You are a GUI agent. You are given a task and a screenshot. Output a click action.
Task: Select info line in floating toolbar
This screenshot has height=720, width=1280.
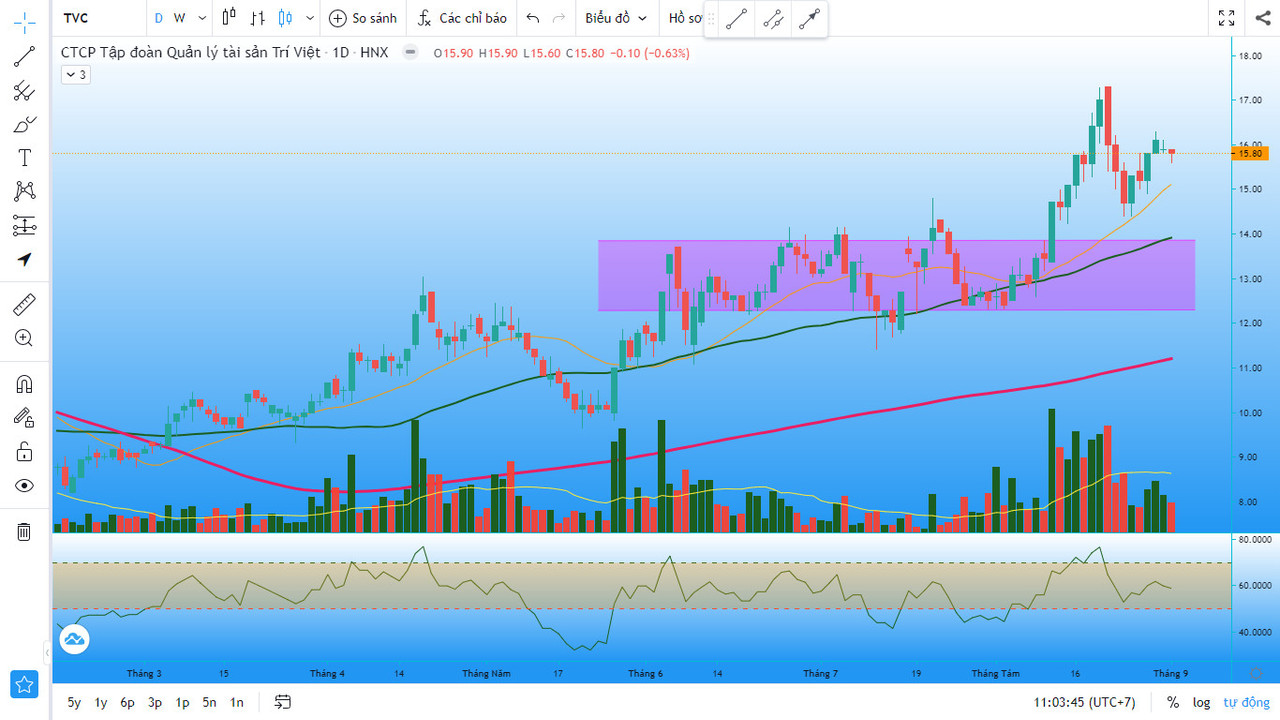[773, 19]
